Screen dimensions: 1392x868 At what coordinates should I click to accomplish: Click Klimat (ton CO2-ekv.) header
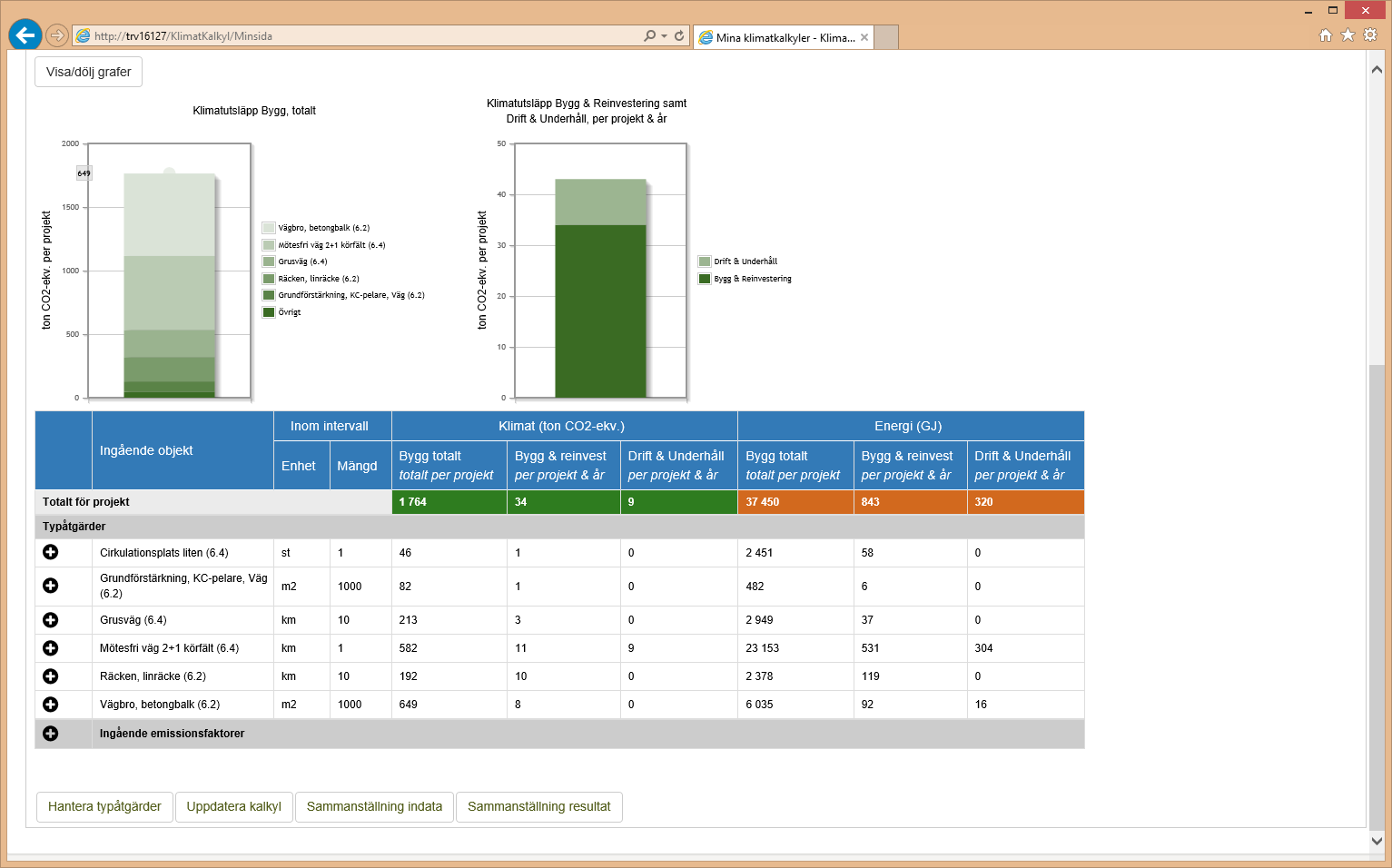(565, 426)
